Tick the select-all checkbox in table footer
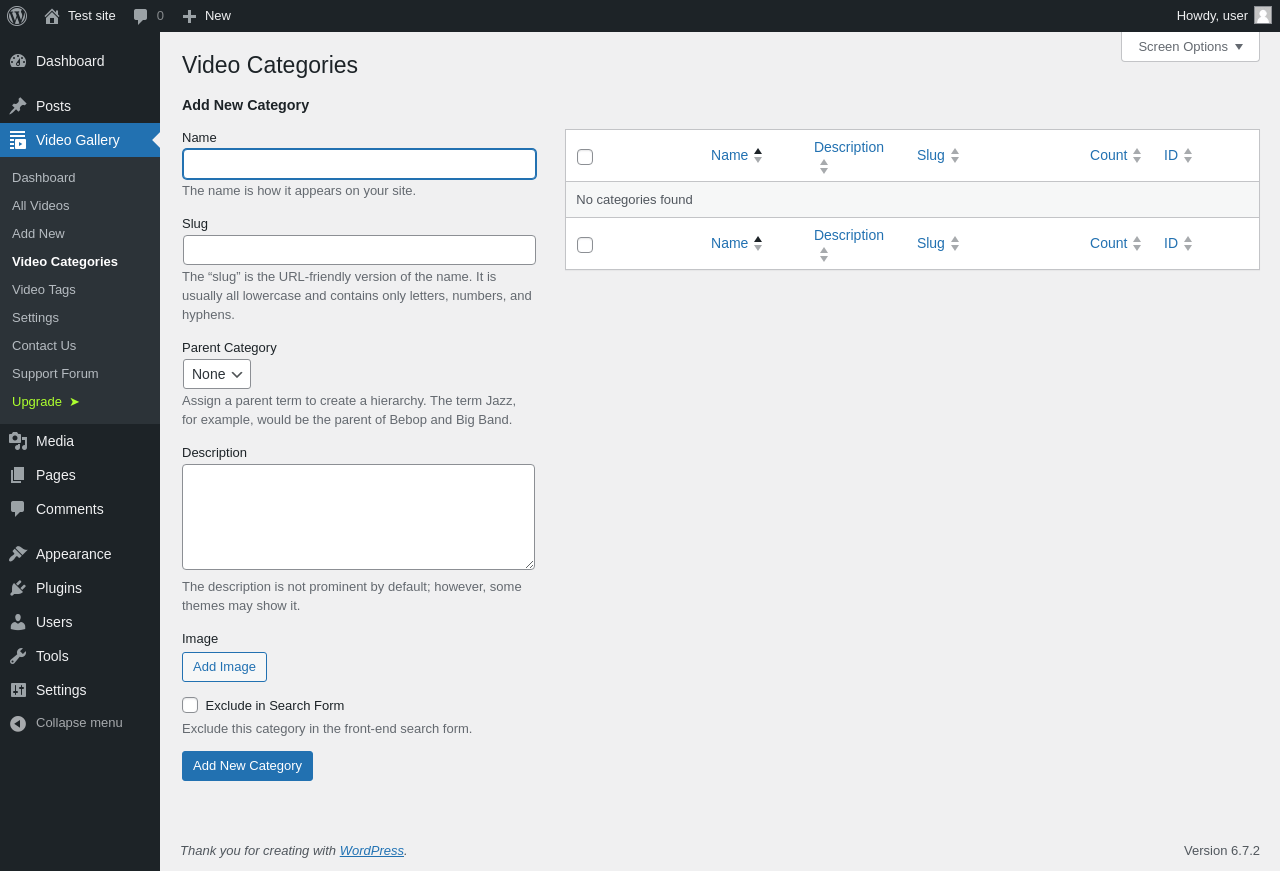Image resolution: width=1280 pixels, height=871 pixels. point(585,245)
